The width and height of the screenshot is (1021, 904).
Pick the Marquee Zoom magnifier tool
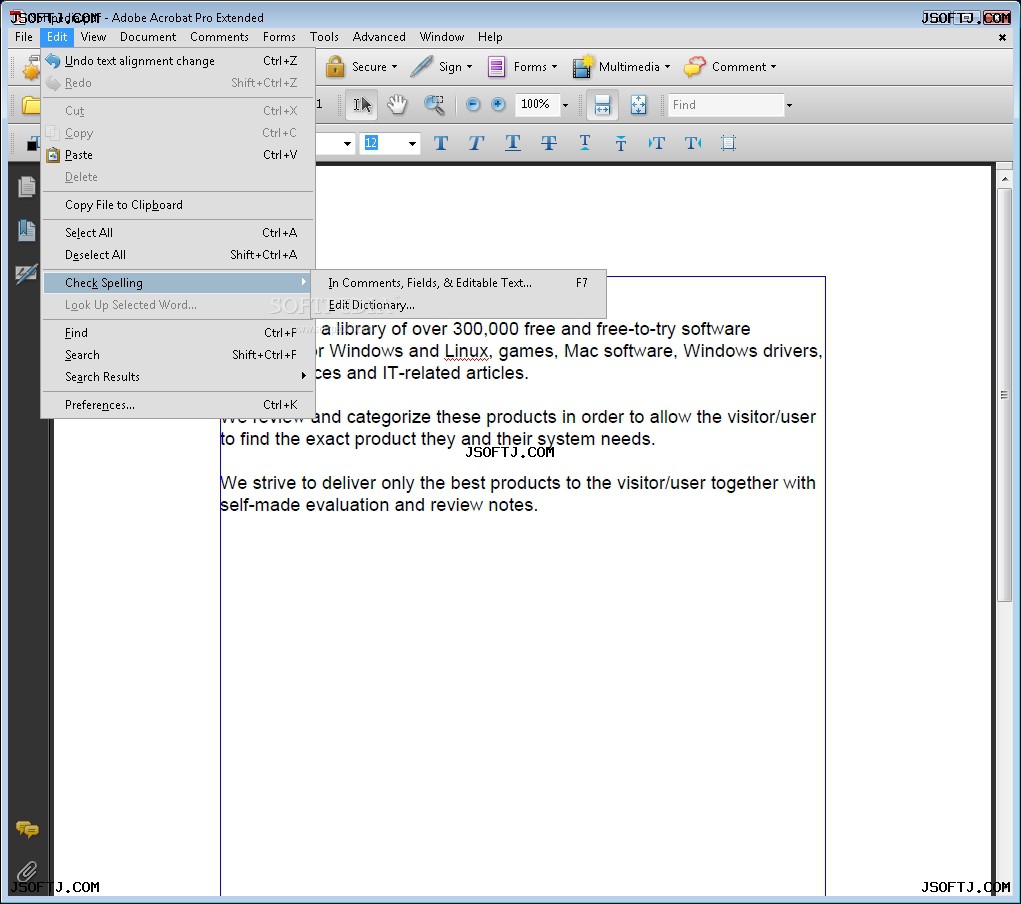coord(434,105)
